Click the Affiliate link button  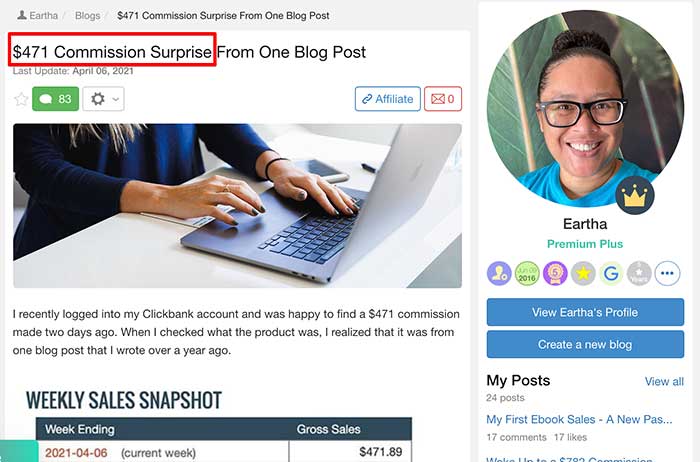tap(388, 99)
